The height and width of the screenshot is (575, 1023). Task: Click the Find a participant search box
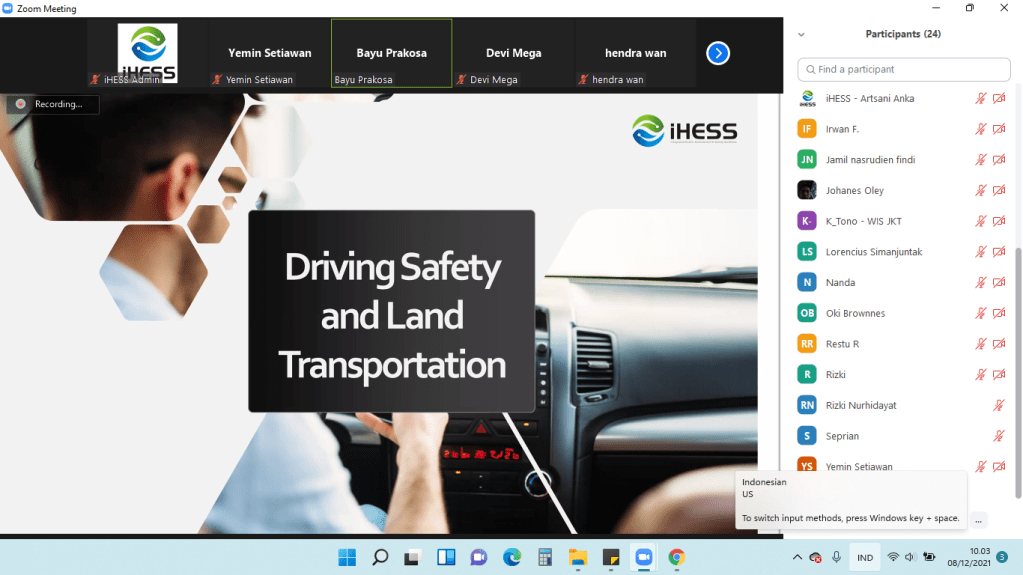tap(904, 69)
